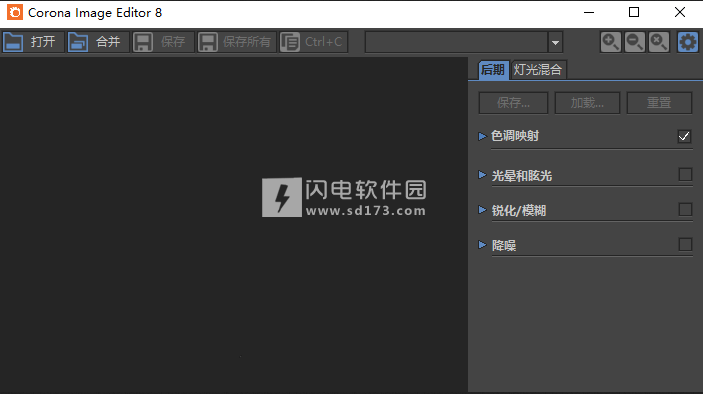Enable the 降噪 checkbox
The height and width of the screenshot is (394, 703).
tap(685, 244)
